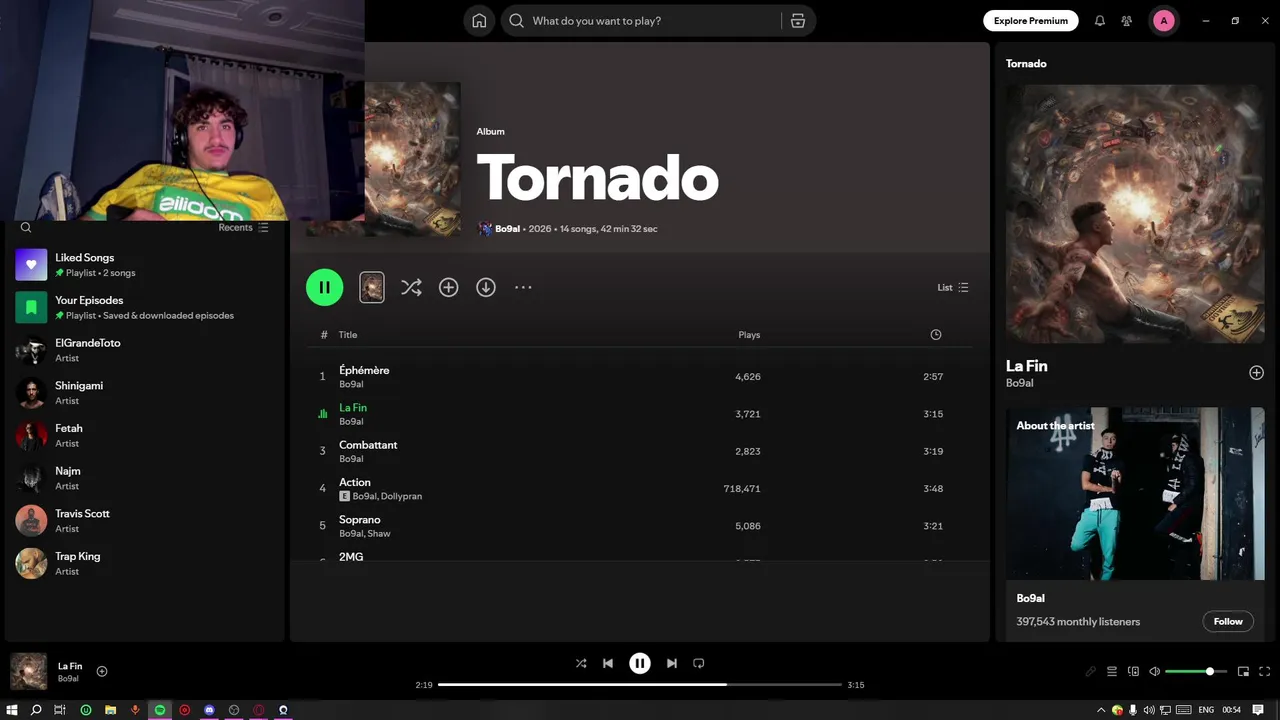Click now-playing bar album thumbnail

(x=28, y=672)
